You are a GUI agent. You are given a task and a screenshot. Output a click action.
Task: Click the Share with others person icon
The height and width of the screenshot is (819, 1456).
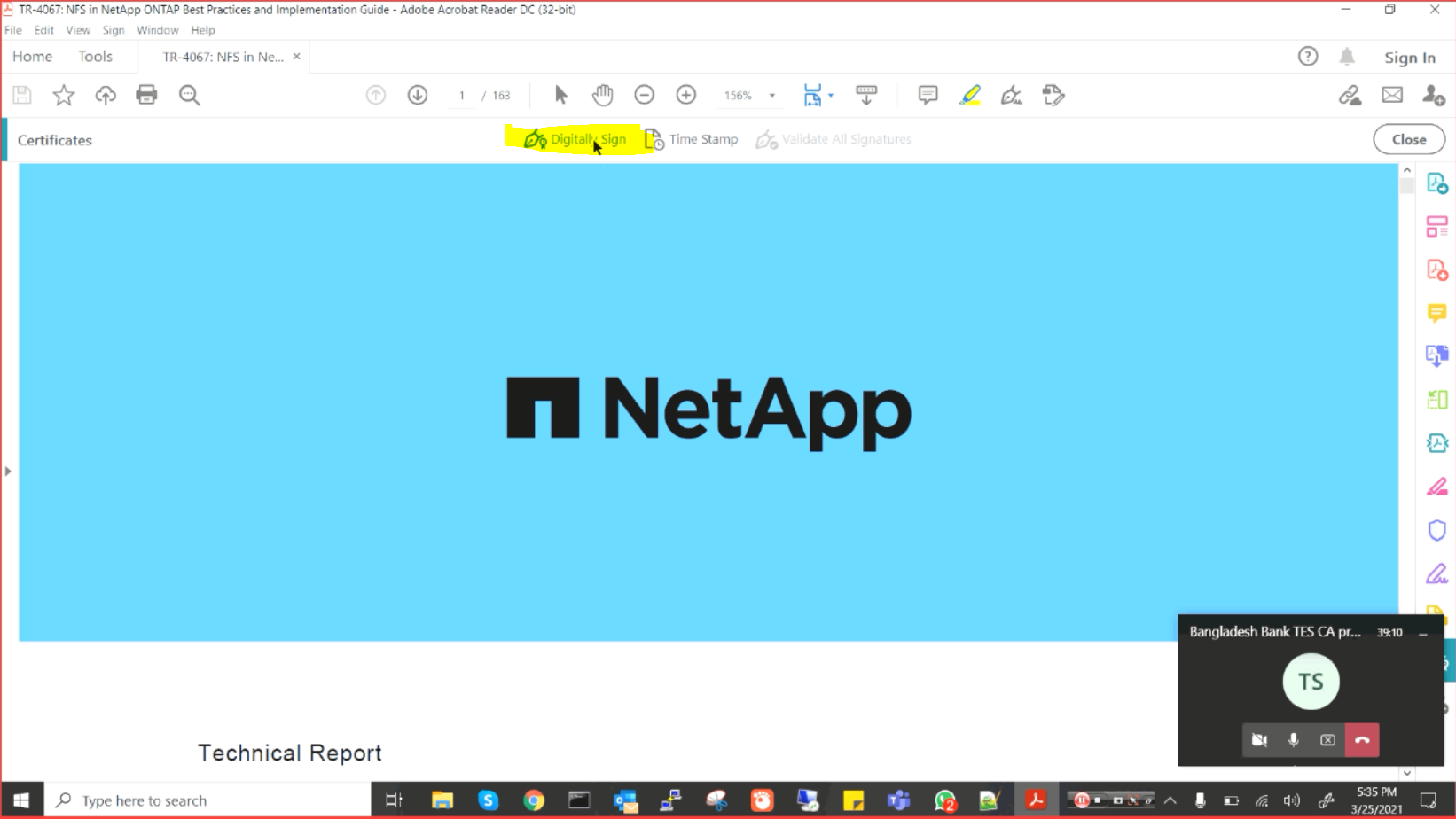[1434, 95]
